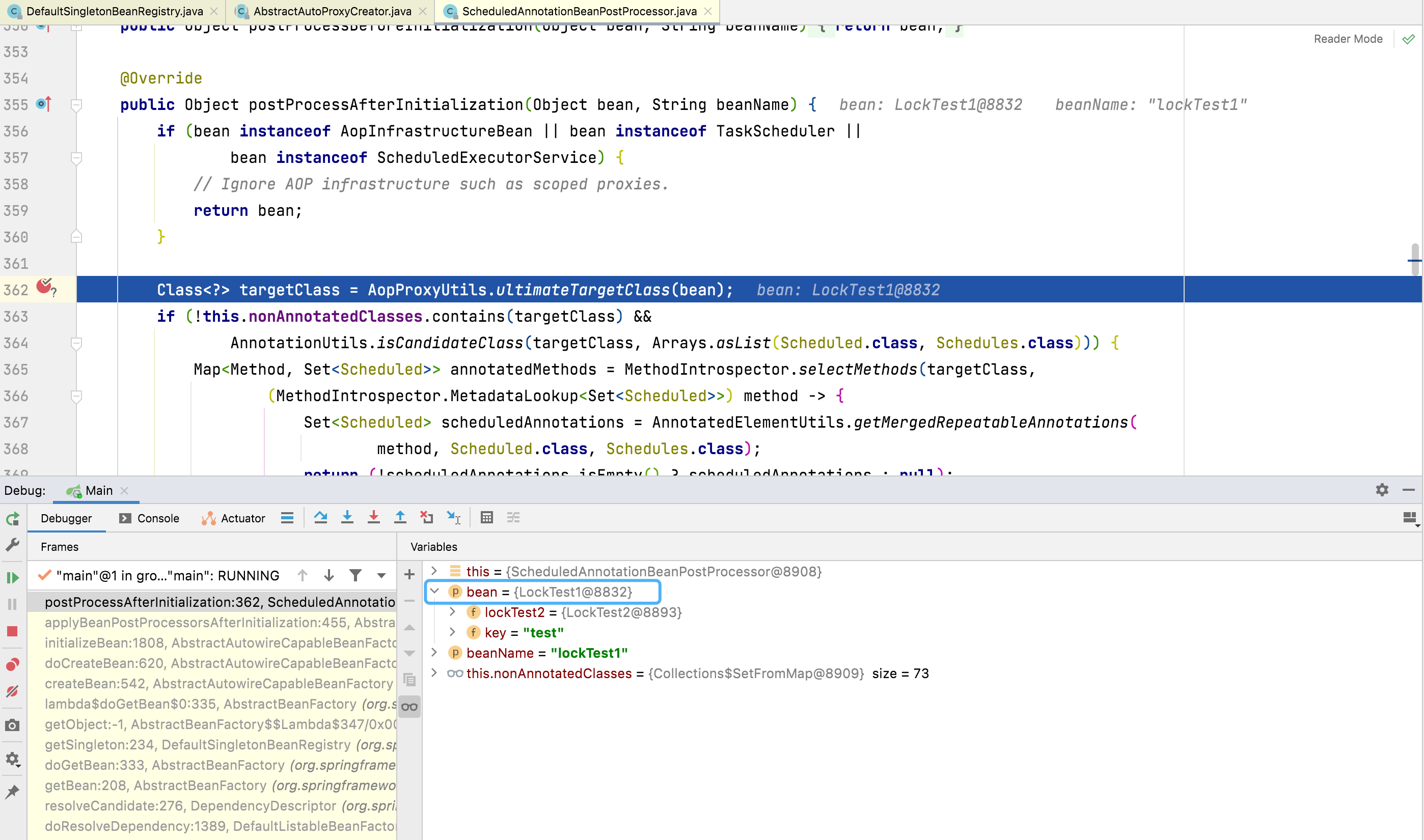
Task: Click the Step Into debugger icon
Action: click(x=347, y=517)
